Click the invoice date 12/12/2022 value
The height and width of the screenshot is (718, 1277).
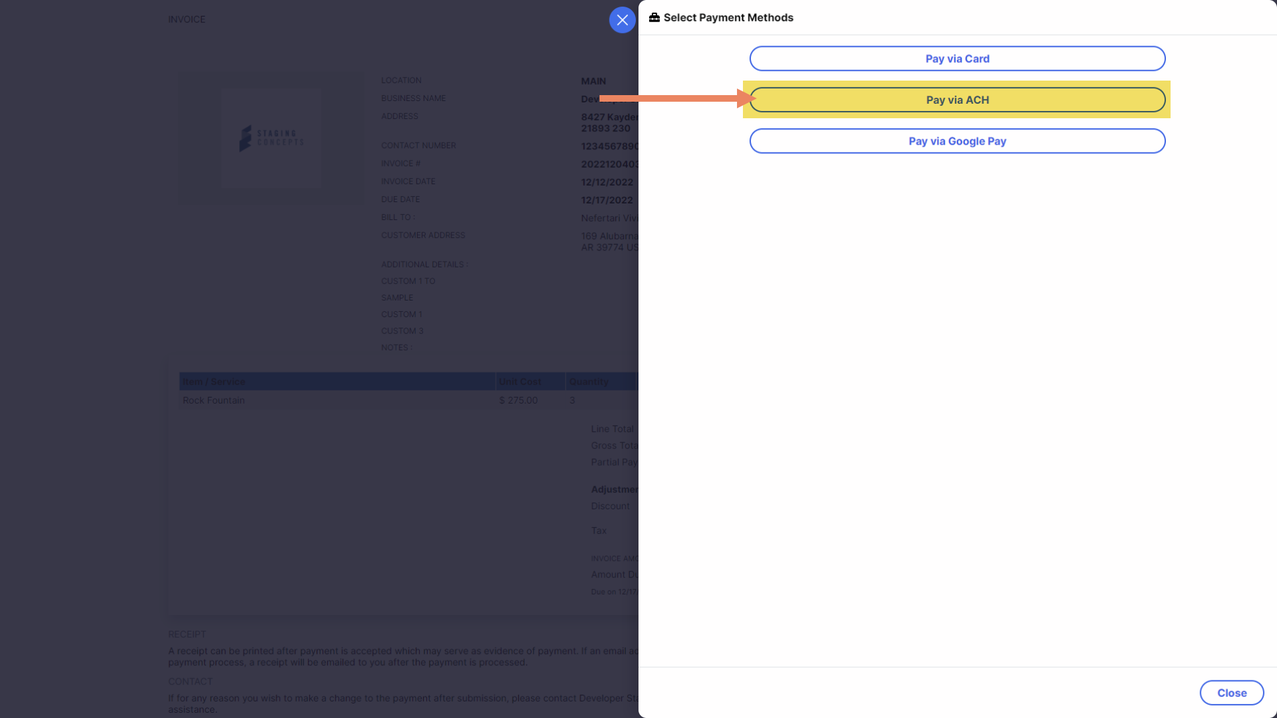point(607,182)
